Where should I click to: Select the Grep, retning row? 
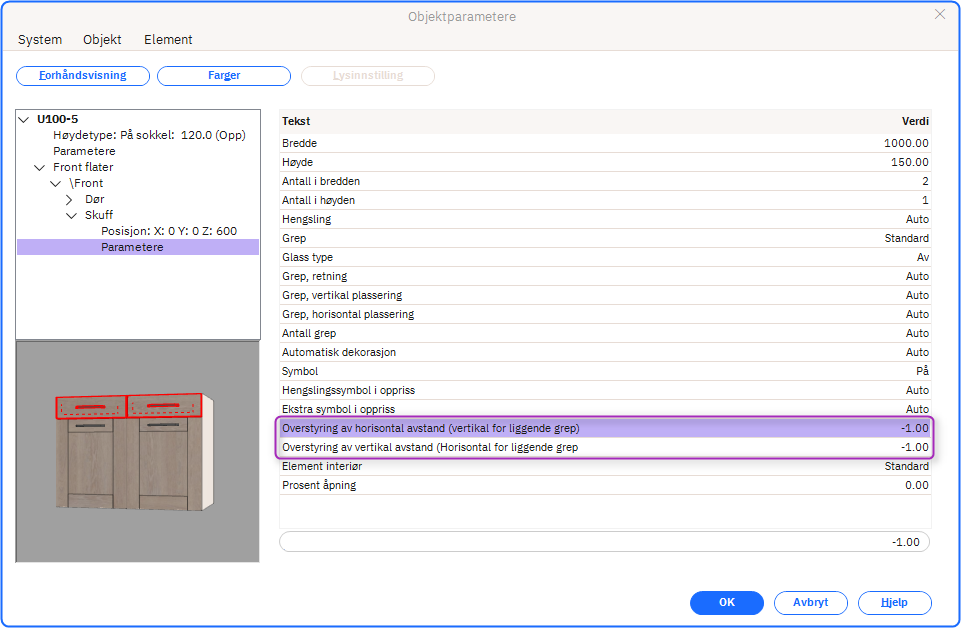(605, 276)
